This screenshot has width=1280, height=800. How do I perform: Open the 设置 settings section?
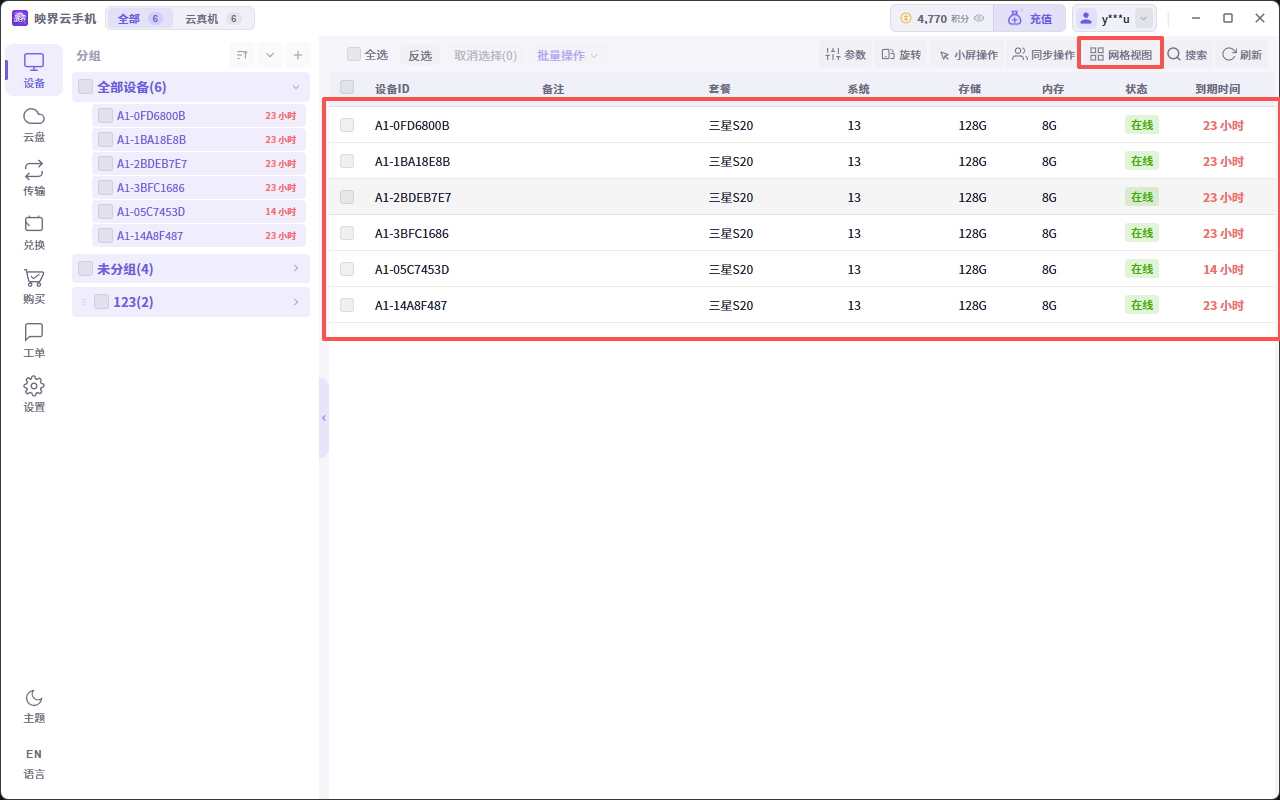click(x=34, y=395)
